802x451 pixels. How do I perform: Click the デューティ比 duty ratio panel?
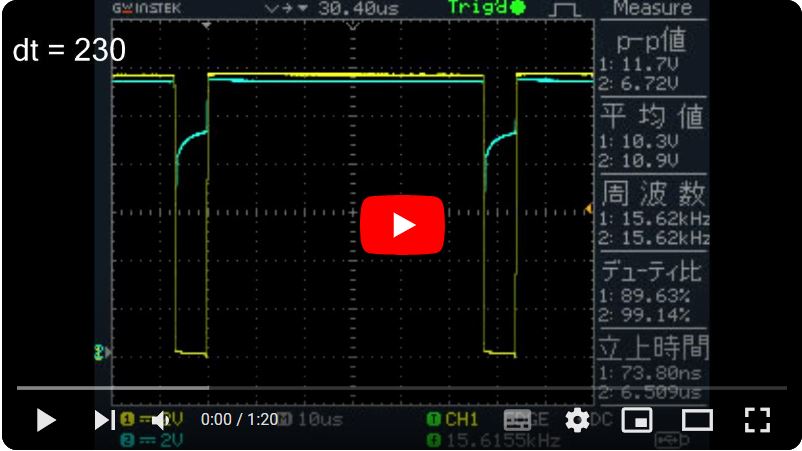coord(652,288)
